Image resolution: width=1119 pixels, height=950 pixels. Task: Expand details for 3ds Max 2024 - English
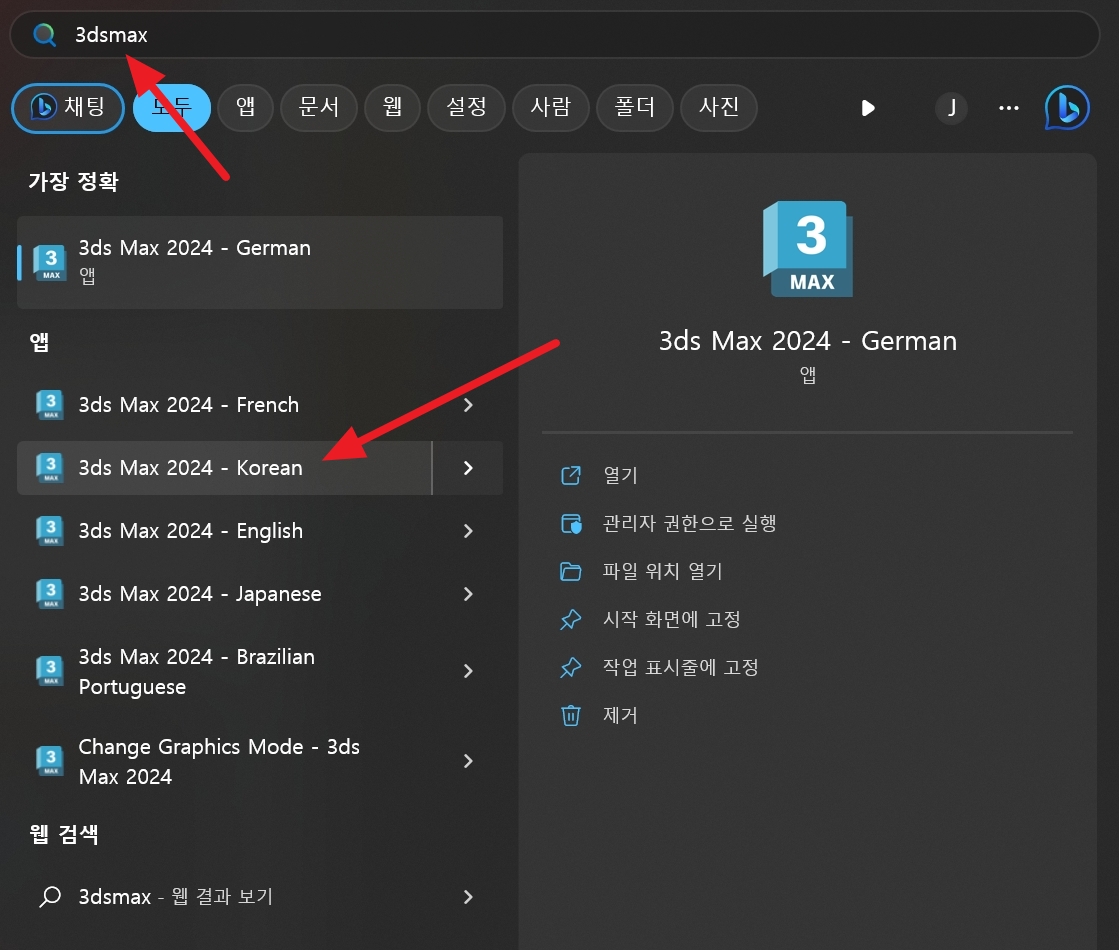(468, 530)
